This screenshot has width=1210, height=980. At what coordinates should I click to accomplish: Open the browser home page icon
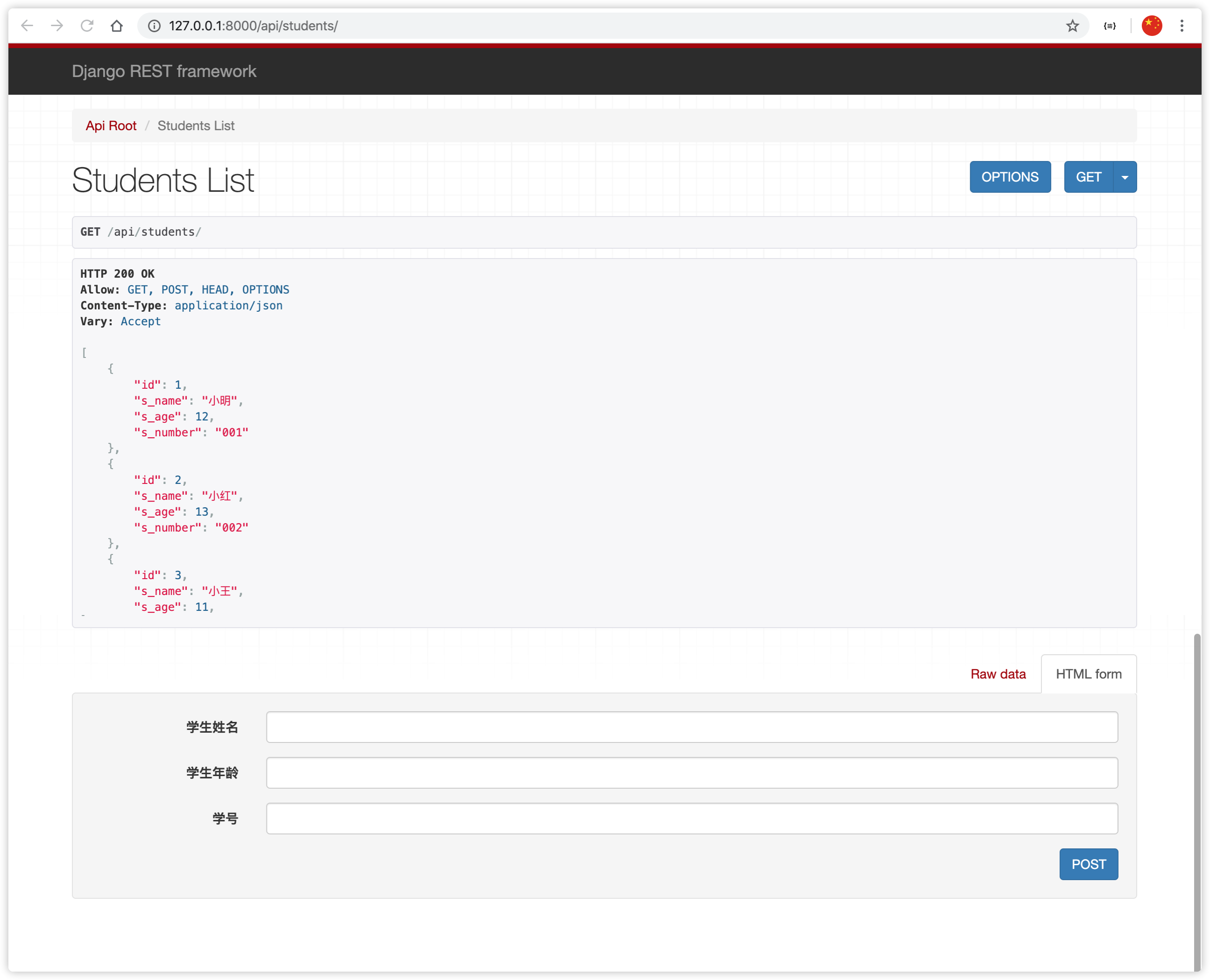[116, 25]
